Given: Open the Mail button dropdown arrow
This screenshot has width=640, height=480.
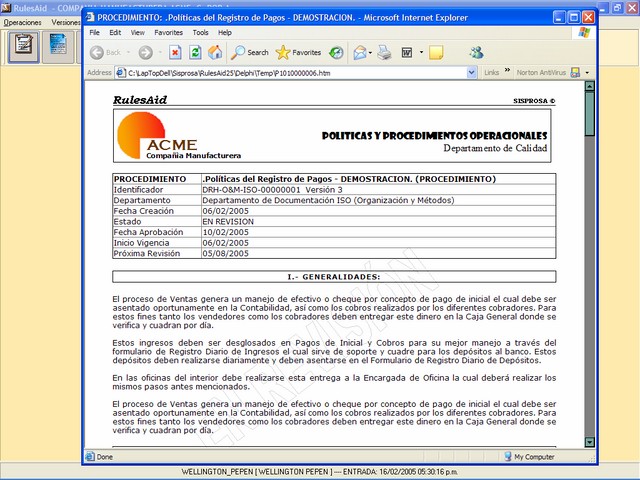Looking at the screenshot, I should tap(370, 53).
